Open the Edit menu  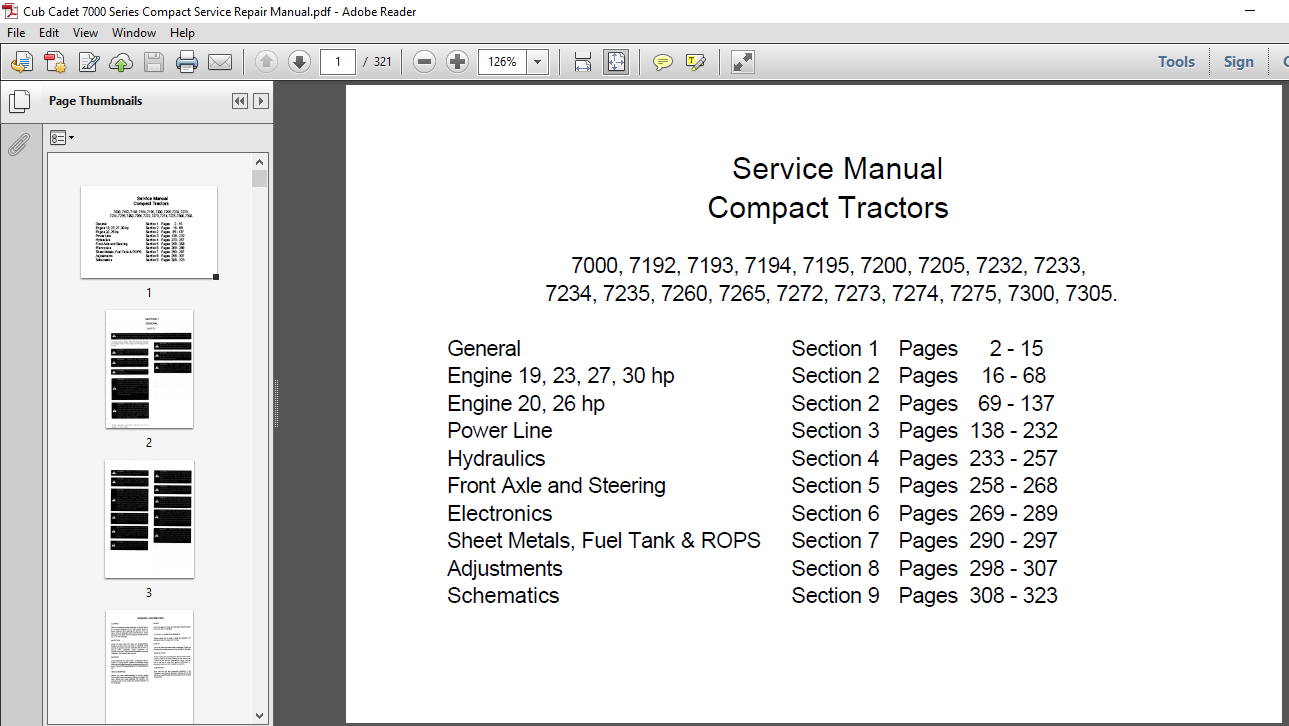coord(49,33)
